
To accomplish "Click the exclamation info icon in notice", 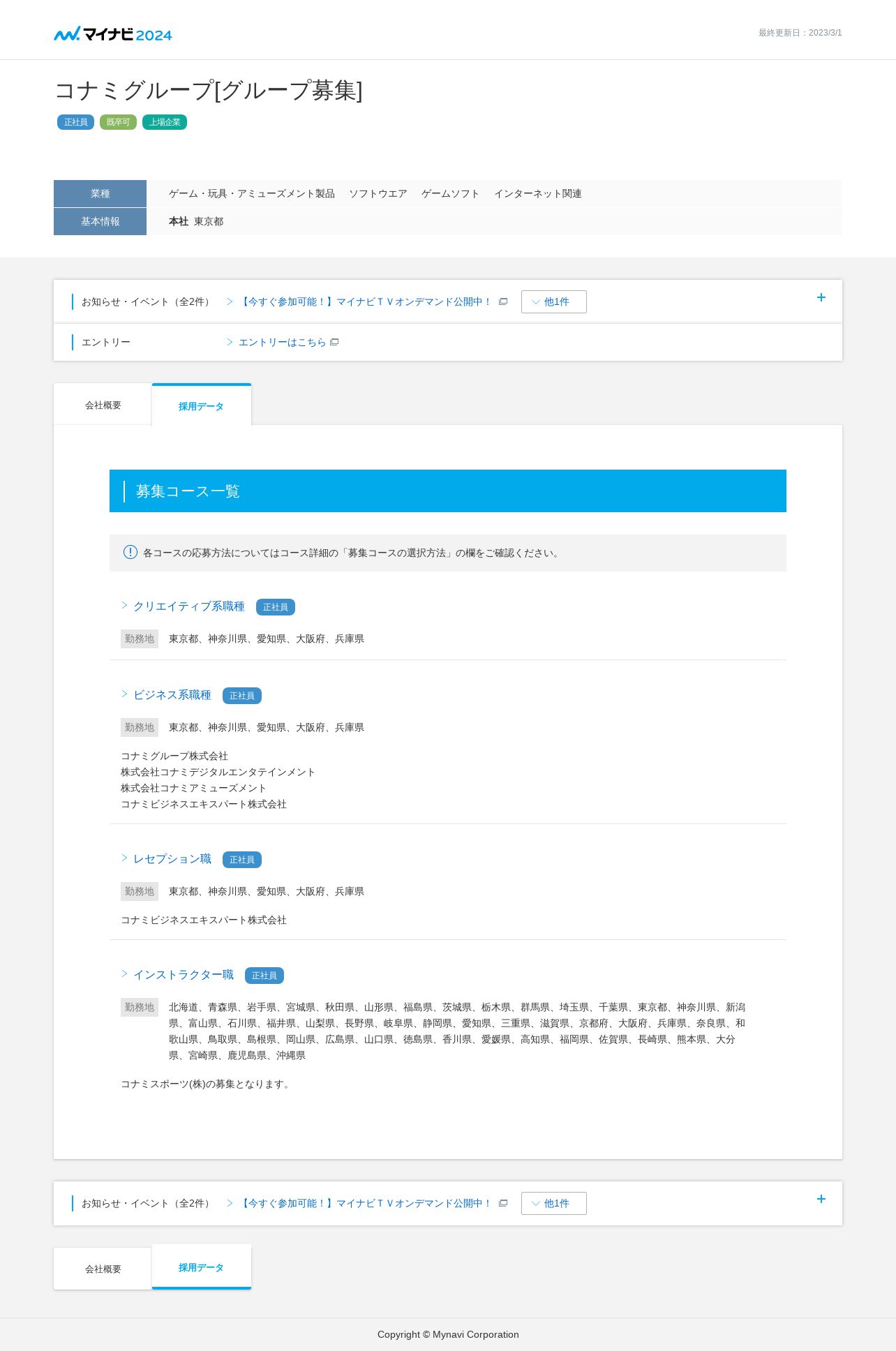I will (130, 552).
